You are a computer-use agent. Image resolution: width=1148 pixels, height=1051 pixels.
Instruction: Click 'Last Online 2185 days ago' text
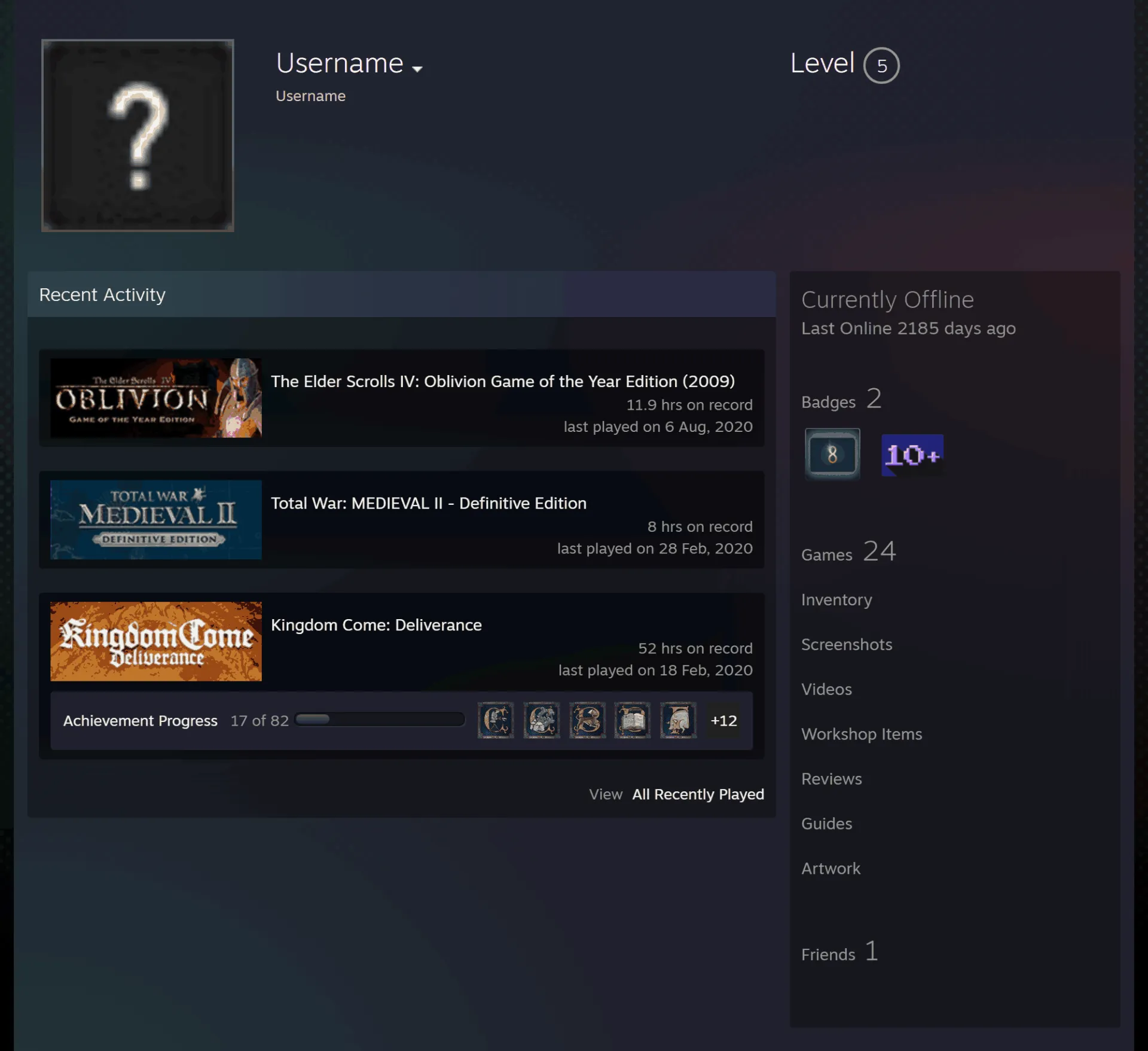point(908,328)
